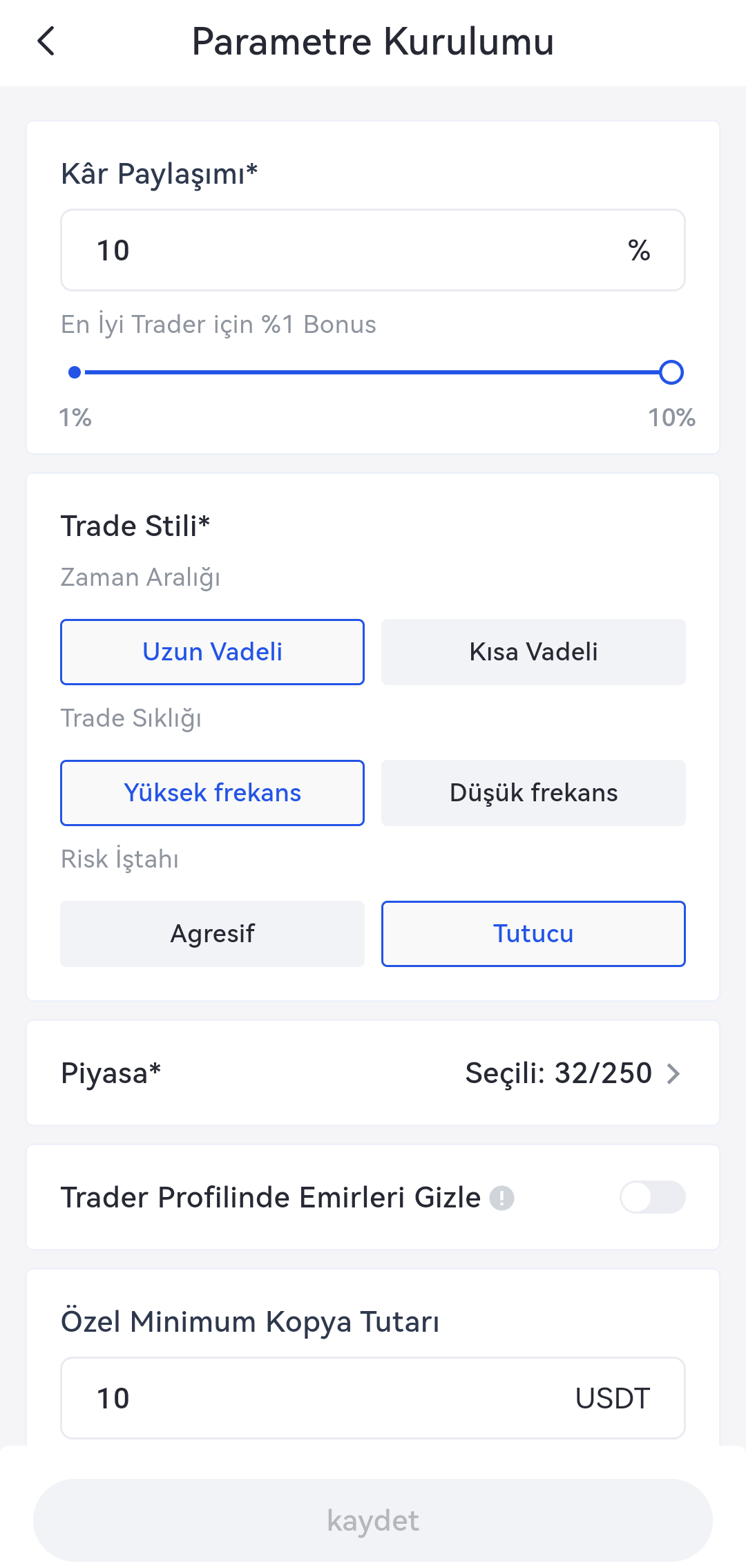The height and width of the screenshot is (1568, 746).
Task: Select Kısa Vadeli time range
Action: click(x=533, y=652)
